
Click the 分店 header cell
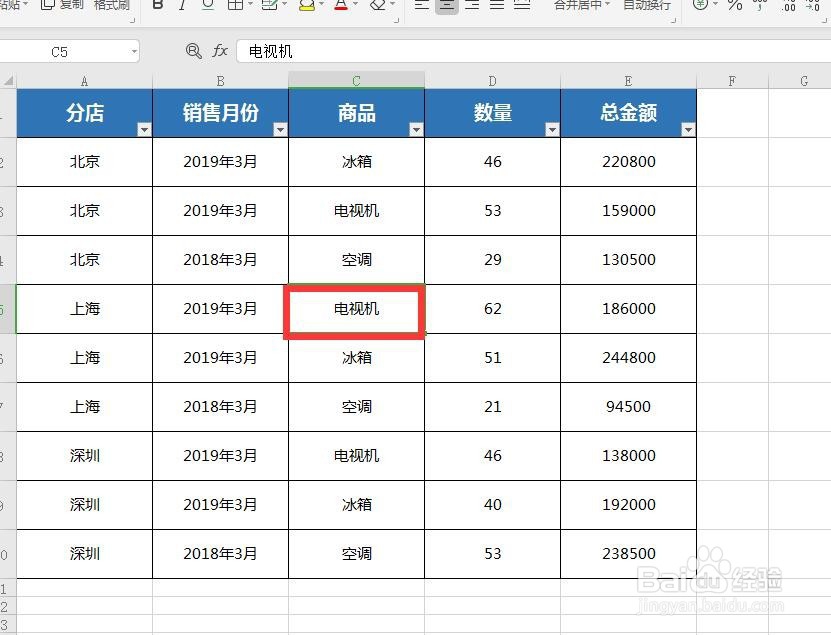(x=84, y=113)
